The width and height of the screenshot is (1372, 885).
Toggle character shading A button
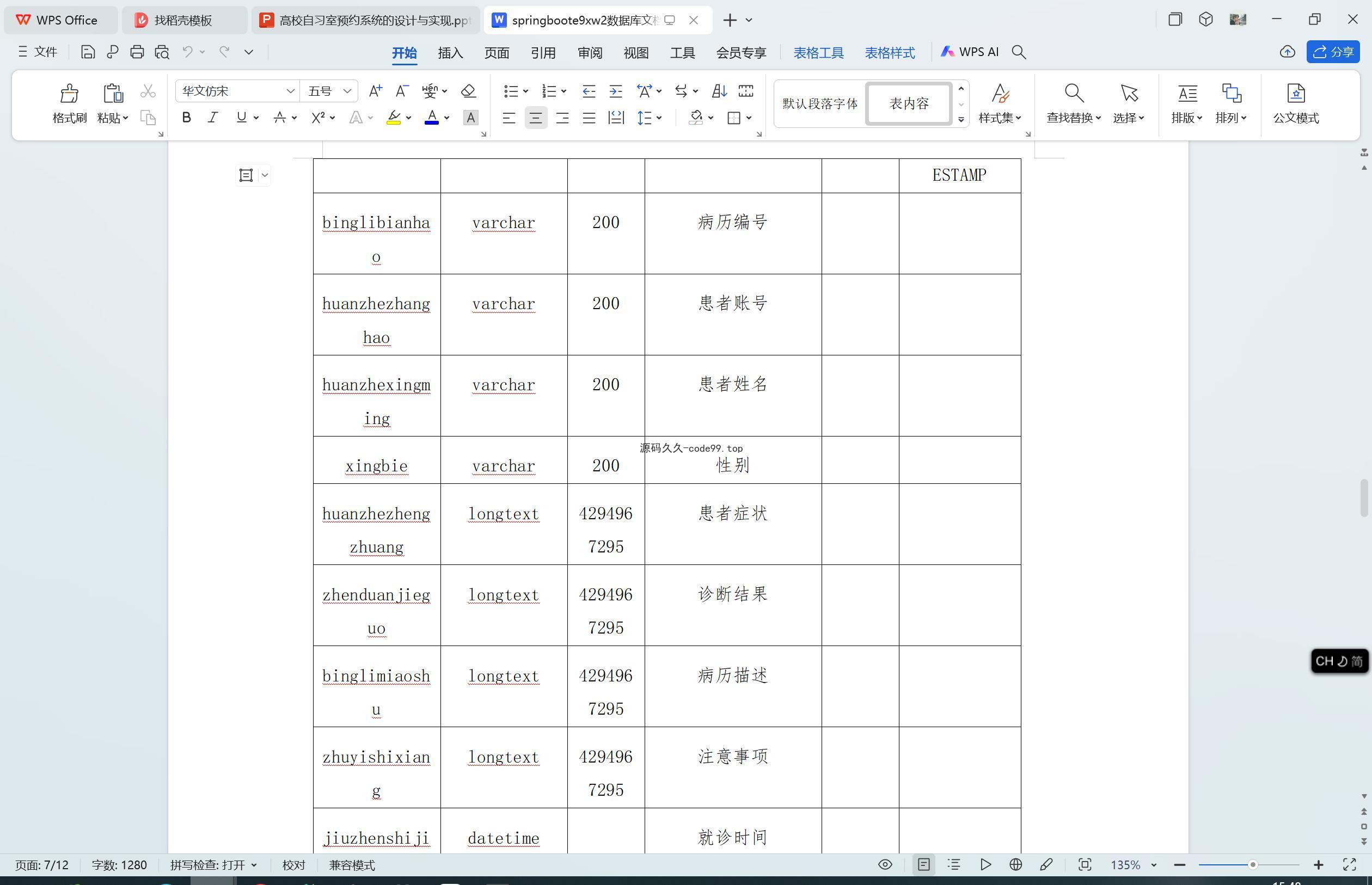pos(471,118)
